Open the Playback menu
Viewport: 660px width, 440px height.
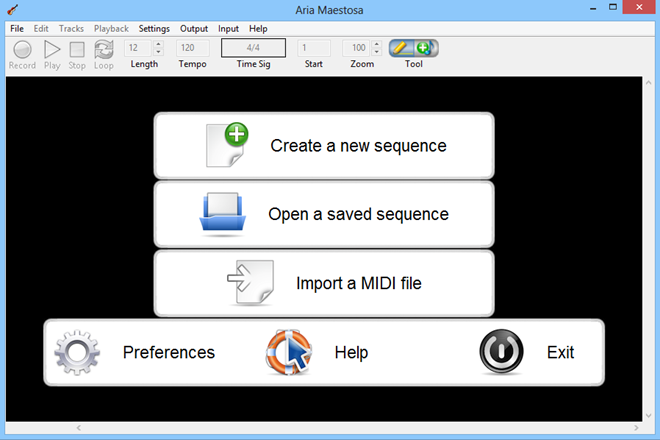111,29
